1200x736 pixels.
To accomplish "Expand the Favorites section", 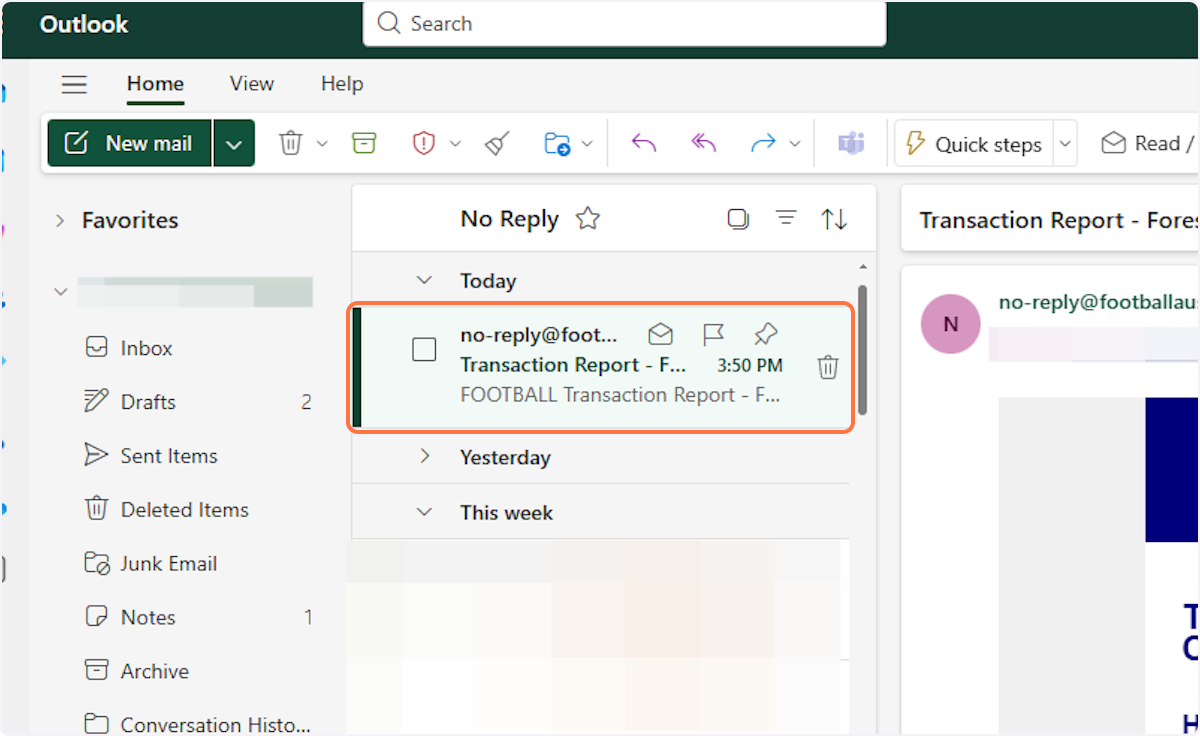I will [60, 220].
